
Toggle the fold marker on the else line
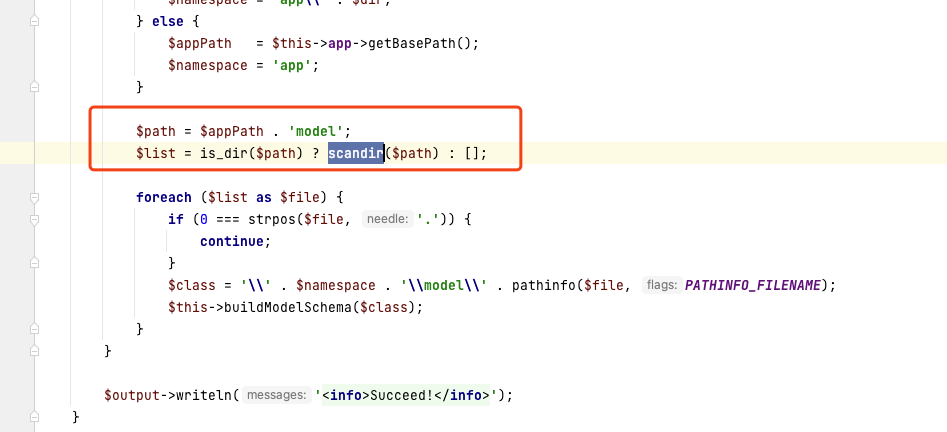[x=34, y=21]
